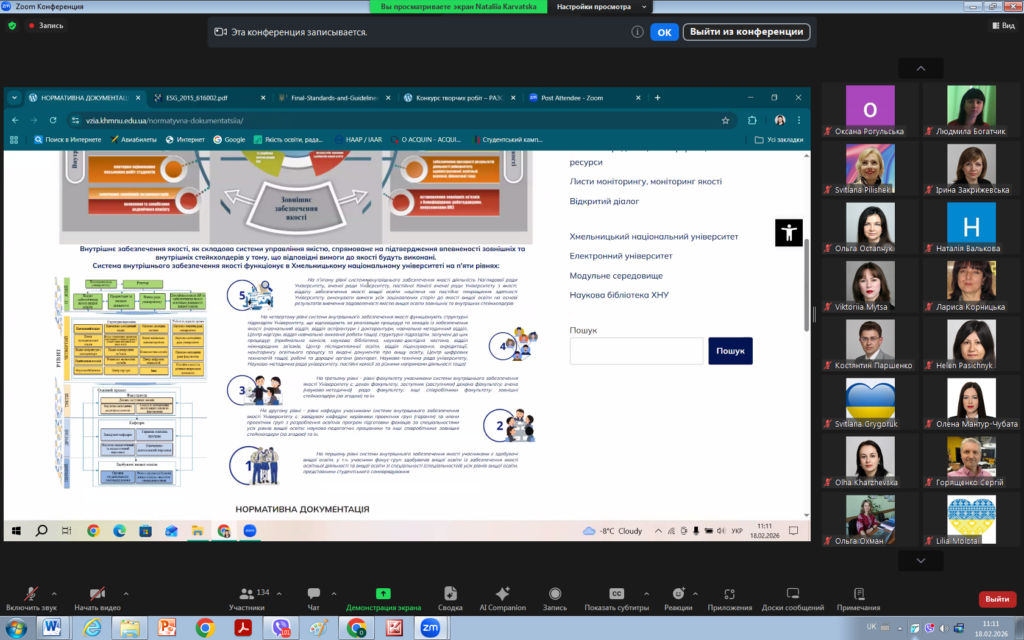Click the red Выйти button
The height and width of the screenshot is (640, 1024).
(x=996, y=599)
